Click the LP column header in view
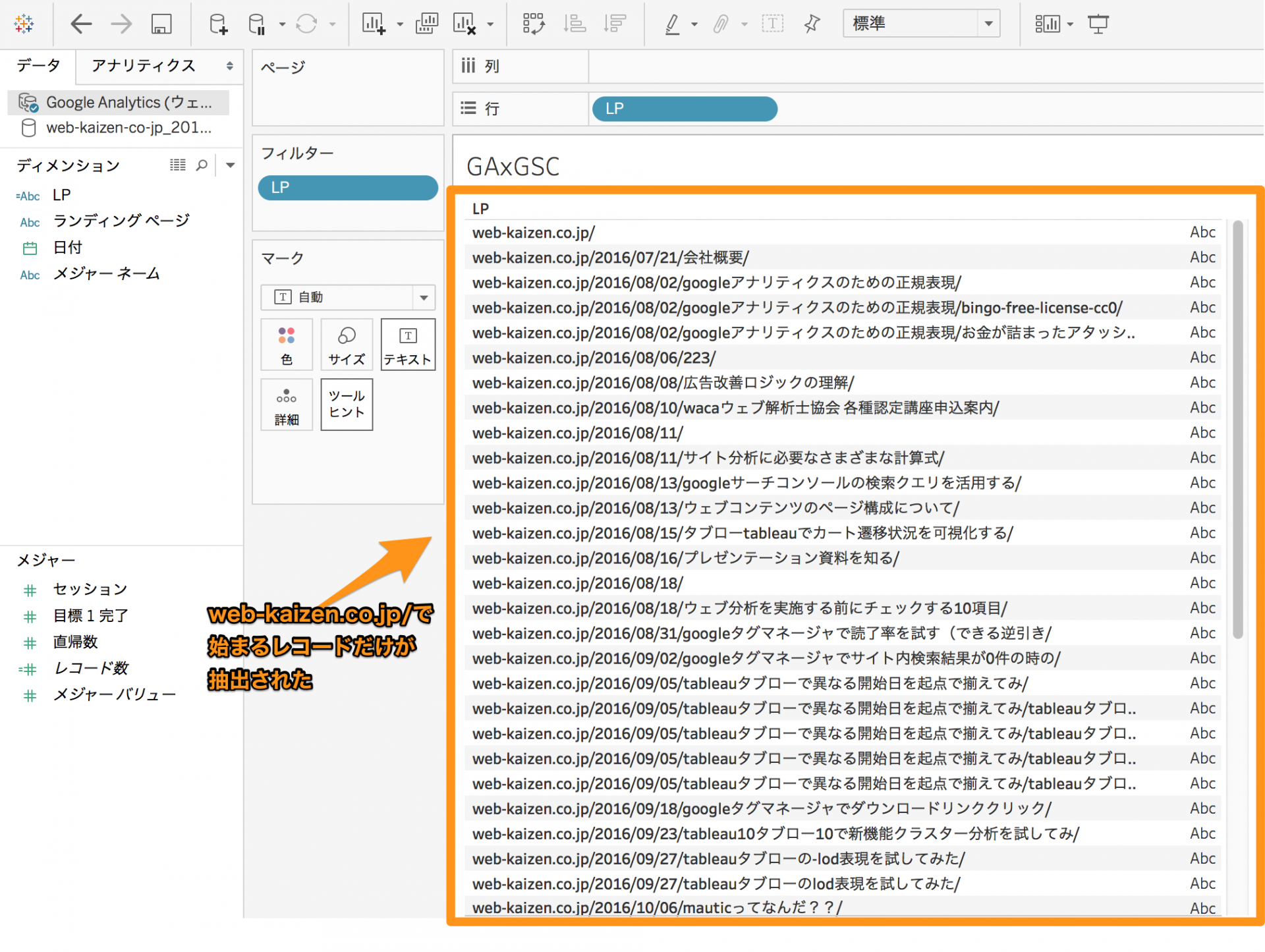This screenshot has height=952, width=1265. point(480,209)
